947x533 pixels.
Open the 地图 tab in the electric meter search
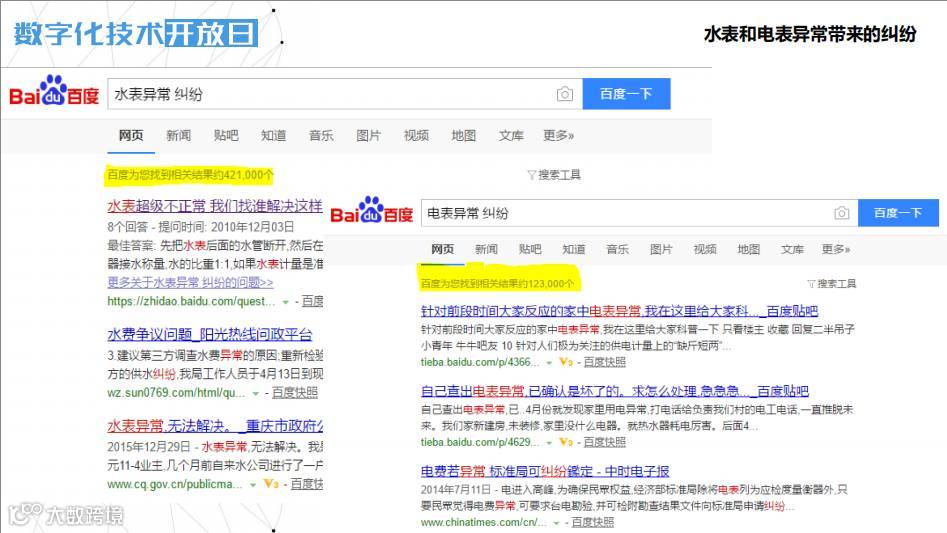748,249
